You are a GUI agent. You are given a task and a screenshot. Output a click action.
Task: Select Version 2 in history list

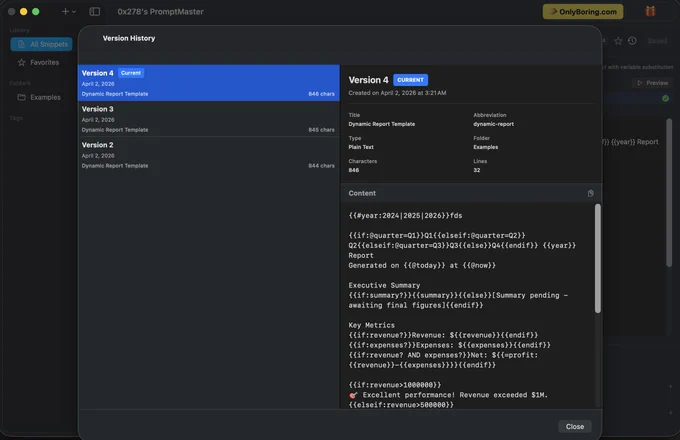(x=209, y=155)
